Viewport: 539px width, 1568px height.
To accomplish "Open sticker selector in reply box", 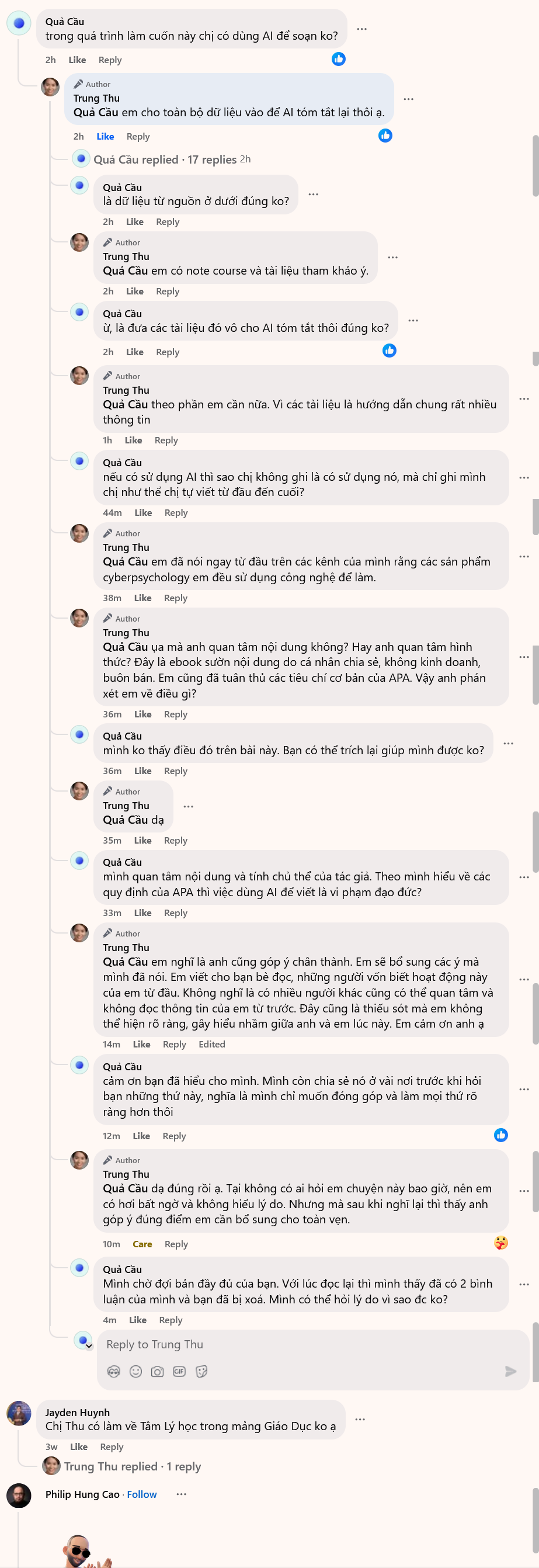I will click(x=201, y=1371).
